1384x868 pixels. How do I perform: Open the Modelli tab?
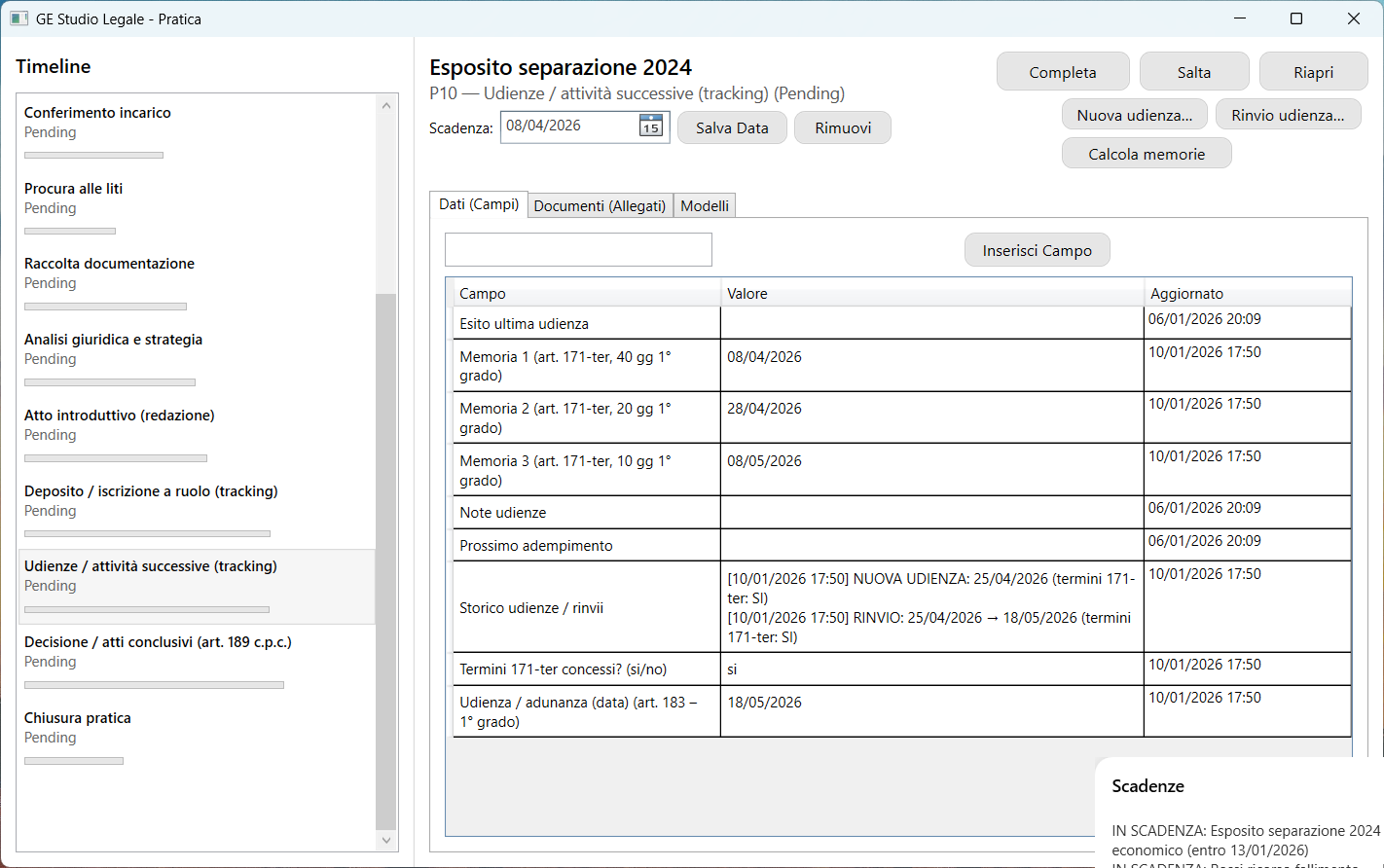coord(705,205)
